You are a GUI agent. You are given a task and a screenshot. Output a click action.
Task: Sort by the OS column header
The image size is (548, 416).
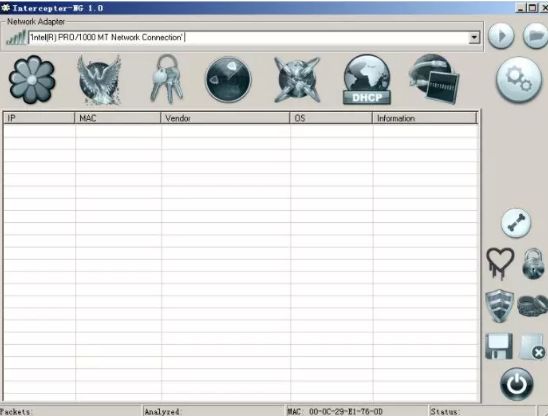point(331,118)
